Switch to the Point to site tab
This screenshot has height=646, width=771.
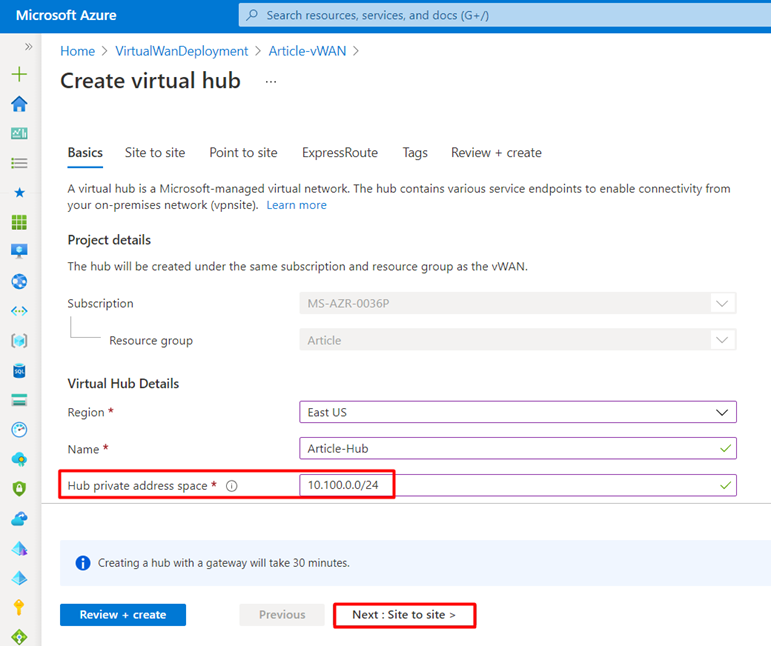click(243, 152)
